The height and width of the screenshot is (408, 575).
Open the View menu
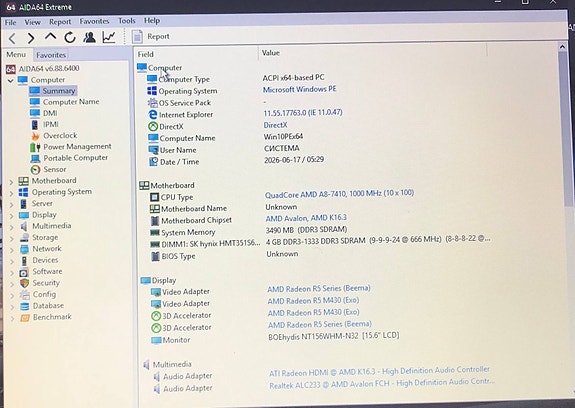coord(33,22)
